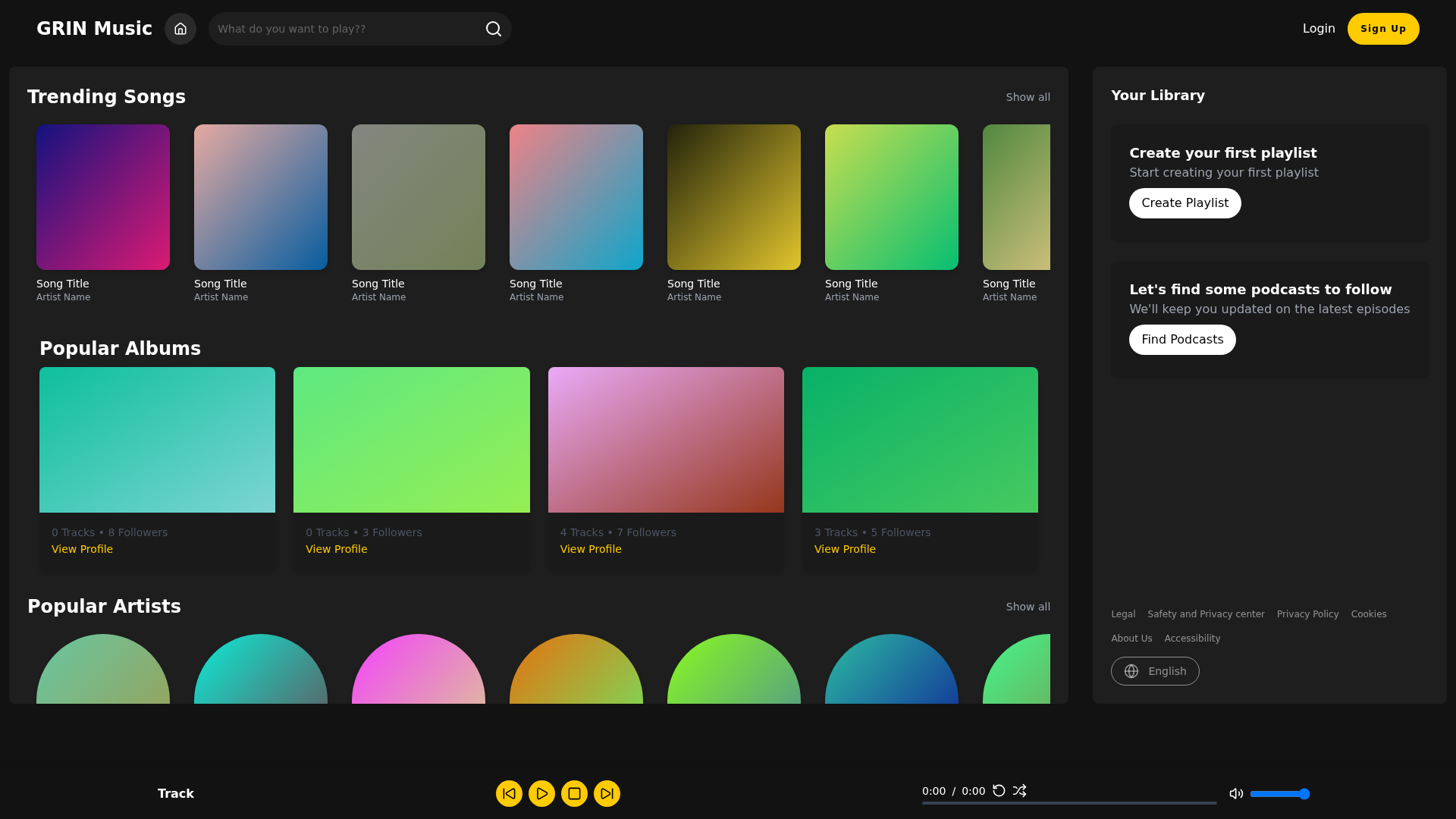Open the English language selector

1155,671
